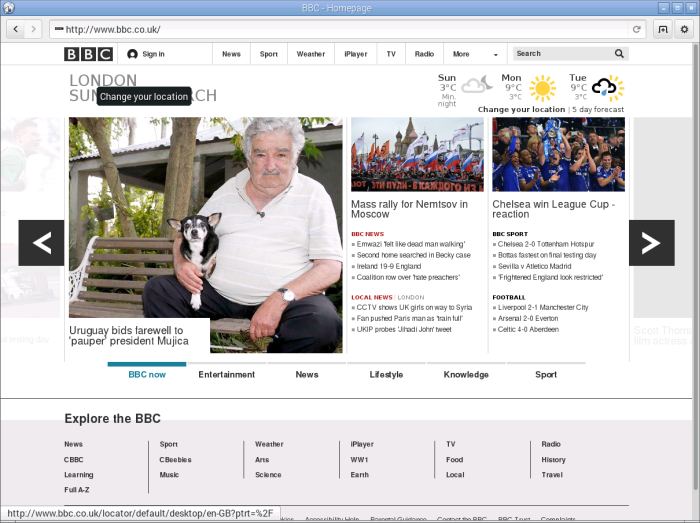The height and width of the screenshot is (523, 700).
Task: Click the Chelsea celebration thumbnail image
Action: (558, 154)
